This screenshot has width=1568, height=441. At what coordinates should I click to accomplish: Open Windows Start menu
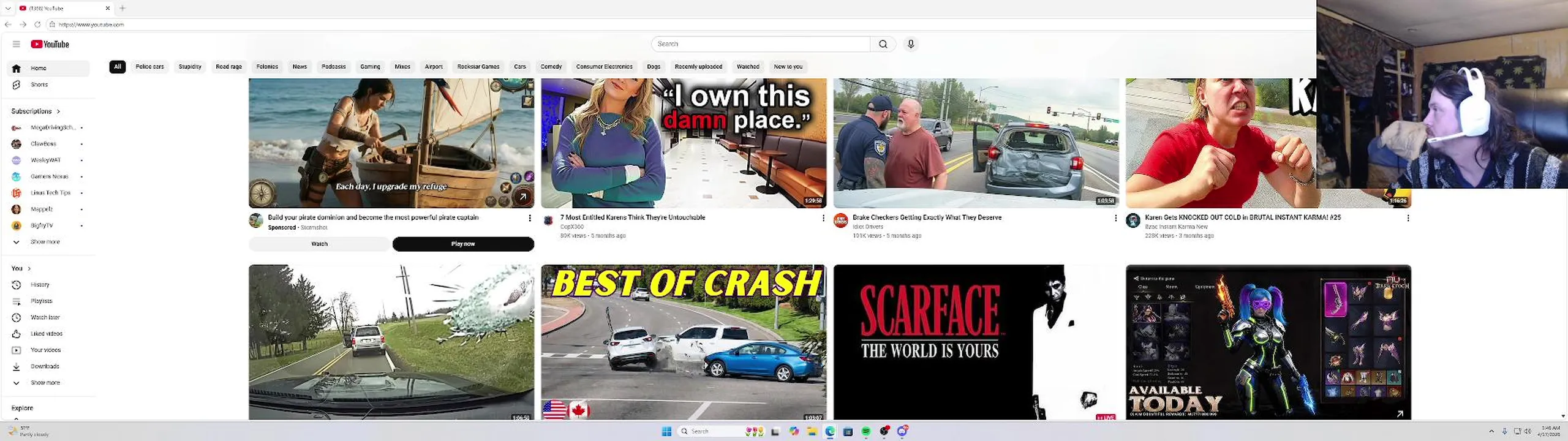point(666,431)
